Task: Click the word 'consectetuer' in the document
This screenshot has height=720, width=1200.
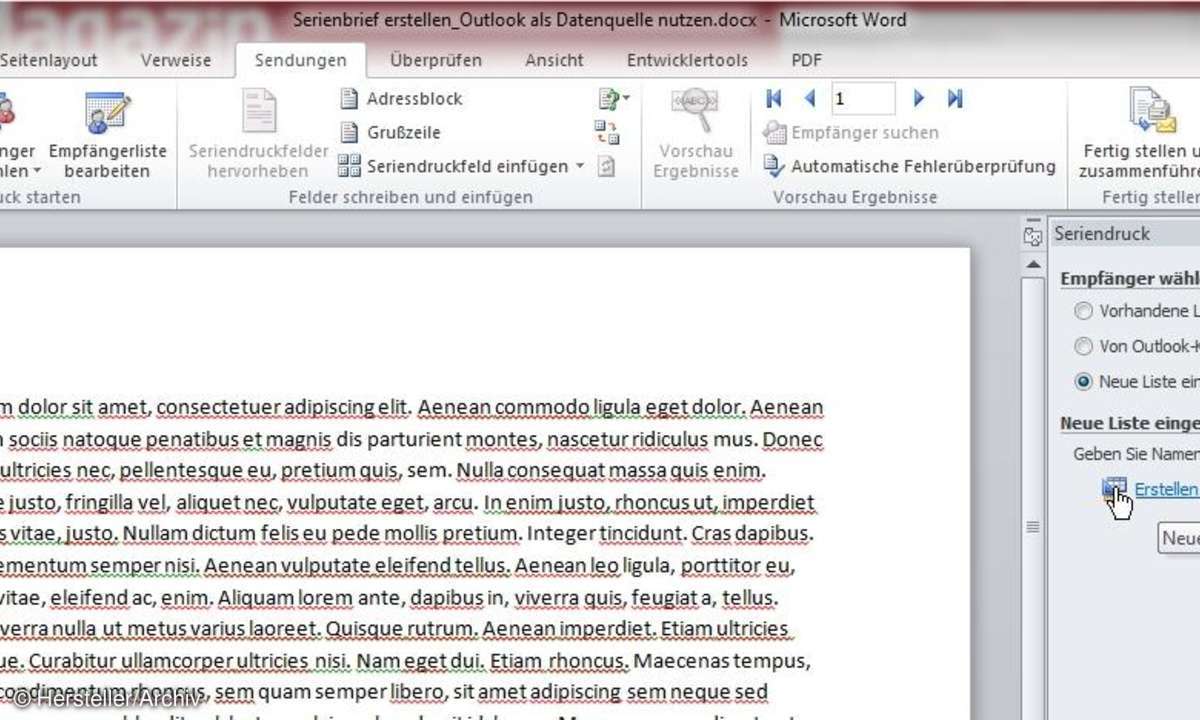Action: tap(218, 407)
